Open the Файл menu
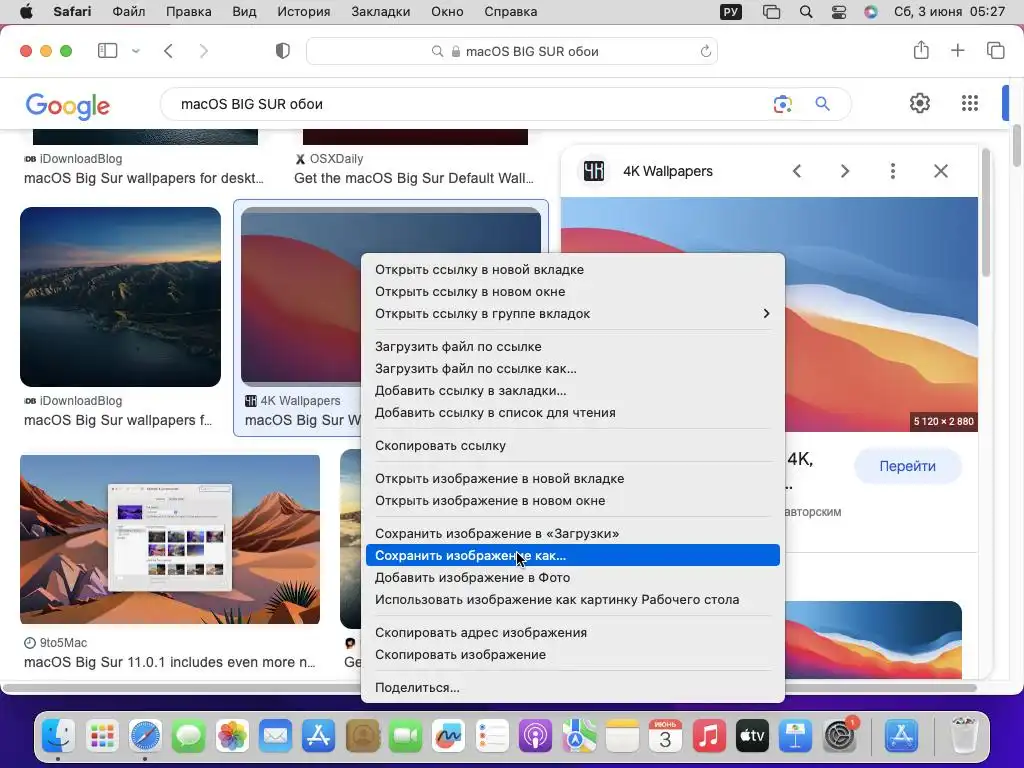The width and height of the screenshot is (1024, 768). point(129,12)
